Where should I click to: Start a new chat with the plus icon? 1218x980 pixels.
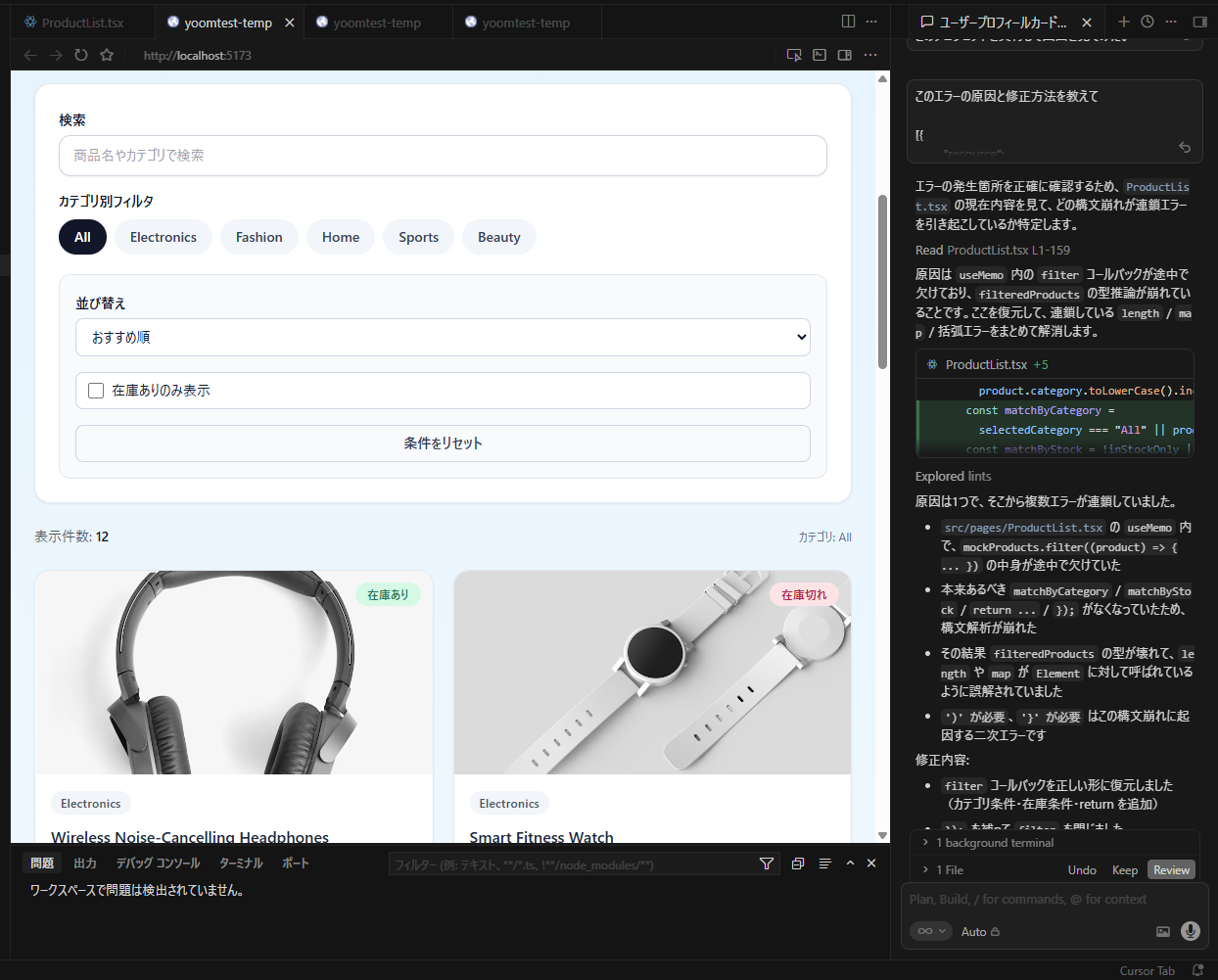click(1124, 22)
